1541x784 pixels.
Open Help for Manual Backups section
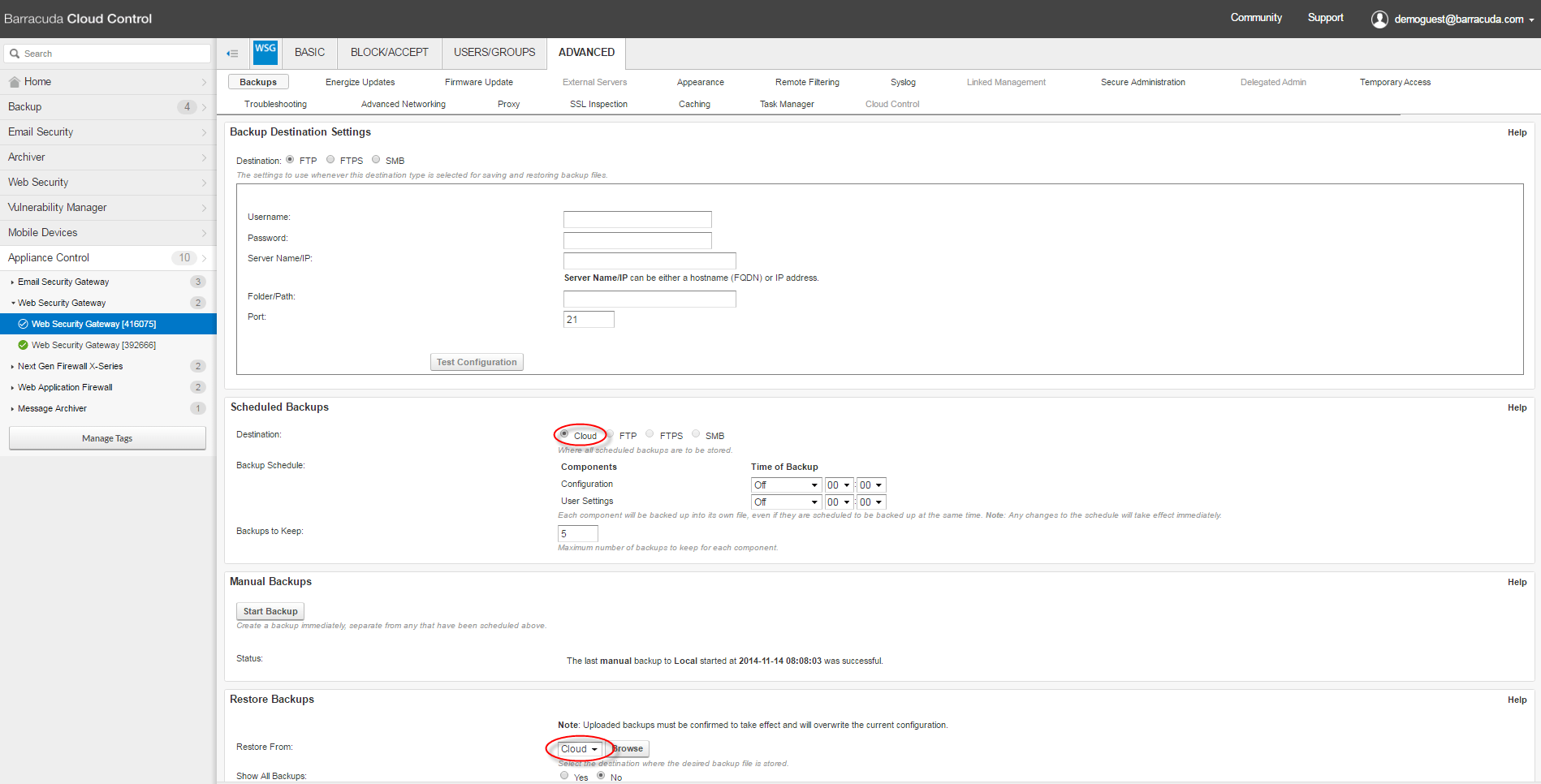click(1517, 582)
